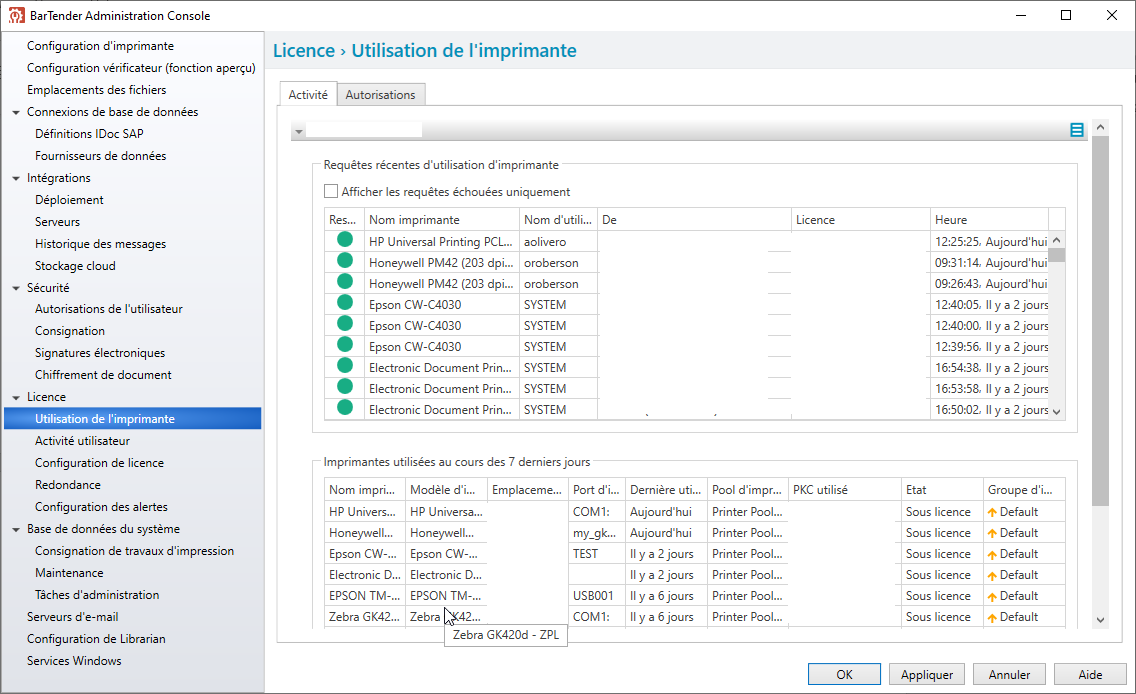Image resolution: width=1136 pixels, height=694 pixels.
Task: Click green status circle for 16:54:38 request
Action: (345, 366)
